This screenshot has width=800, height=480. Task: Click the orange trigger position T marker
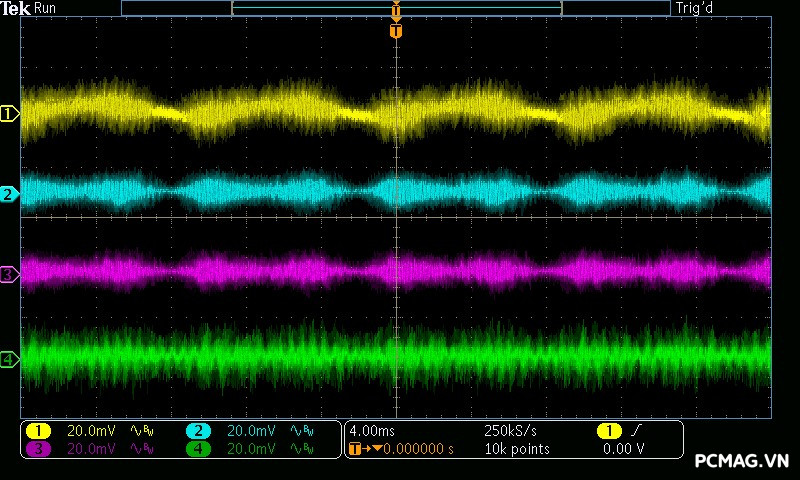click(x=397, y=31)
